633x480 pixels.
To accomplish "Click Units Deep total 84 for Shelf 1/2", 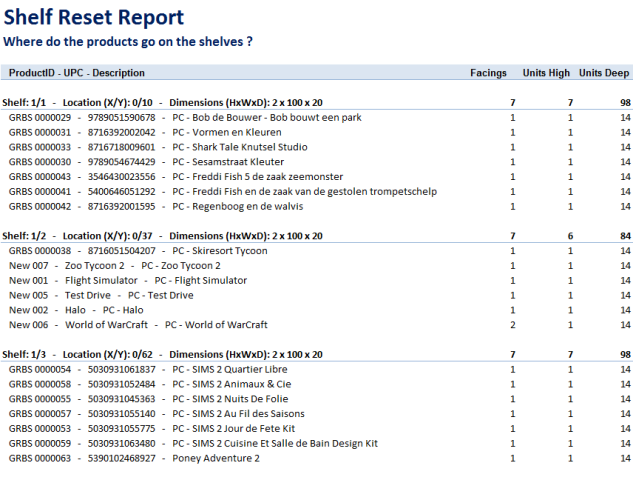I will click(625, 236).
